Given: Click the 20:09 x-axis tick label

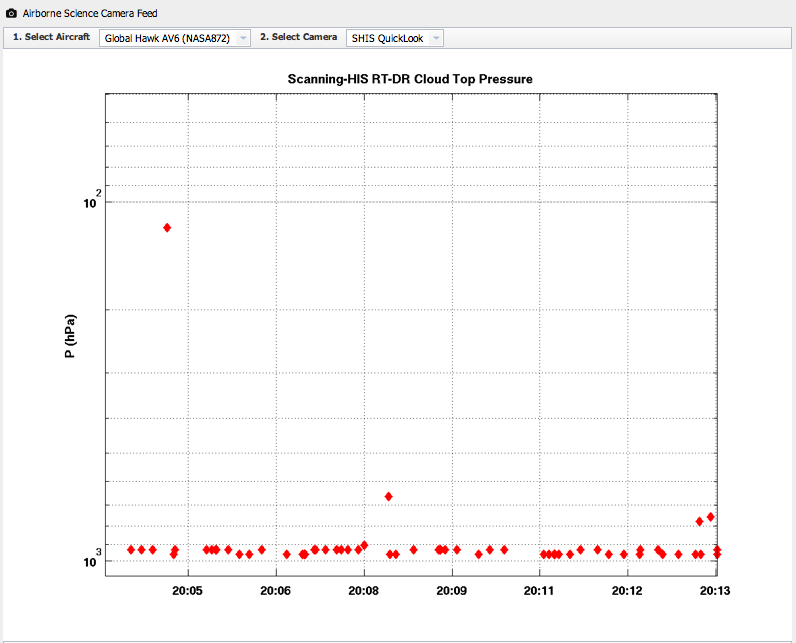Looking at the screenshot, I should pyautogui.click(x=452, y=591).
